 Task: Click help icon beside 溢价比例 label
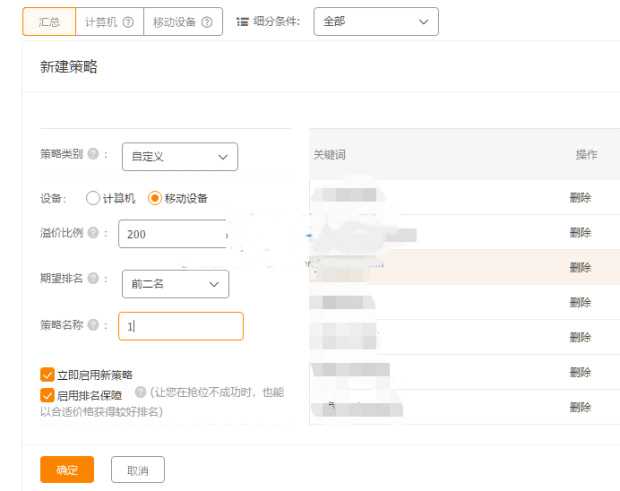coord(93,233)
